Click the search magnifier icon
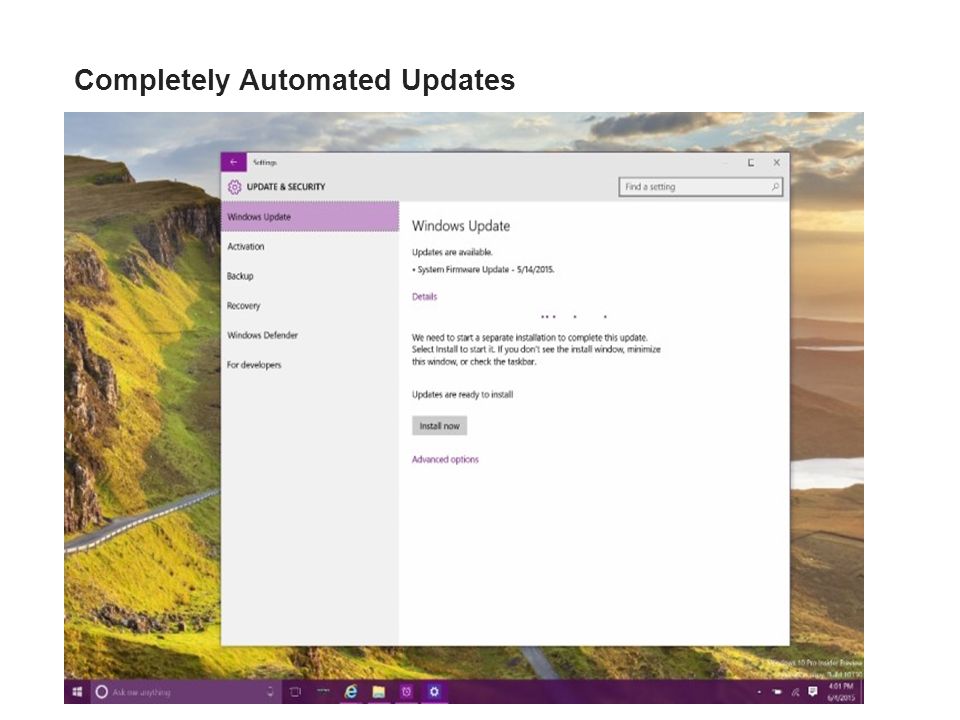960x720 pixels. pos(775,187)
